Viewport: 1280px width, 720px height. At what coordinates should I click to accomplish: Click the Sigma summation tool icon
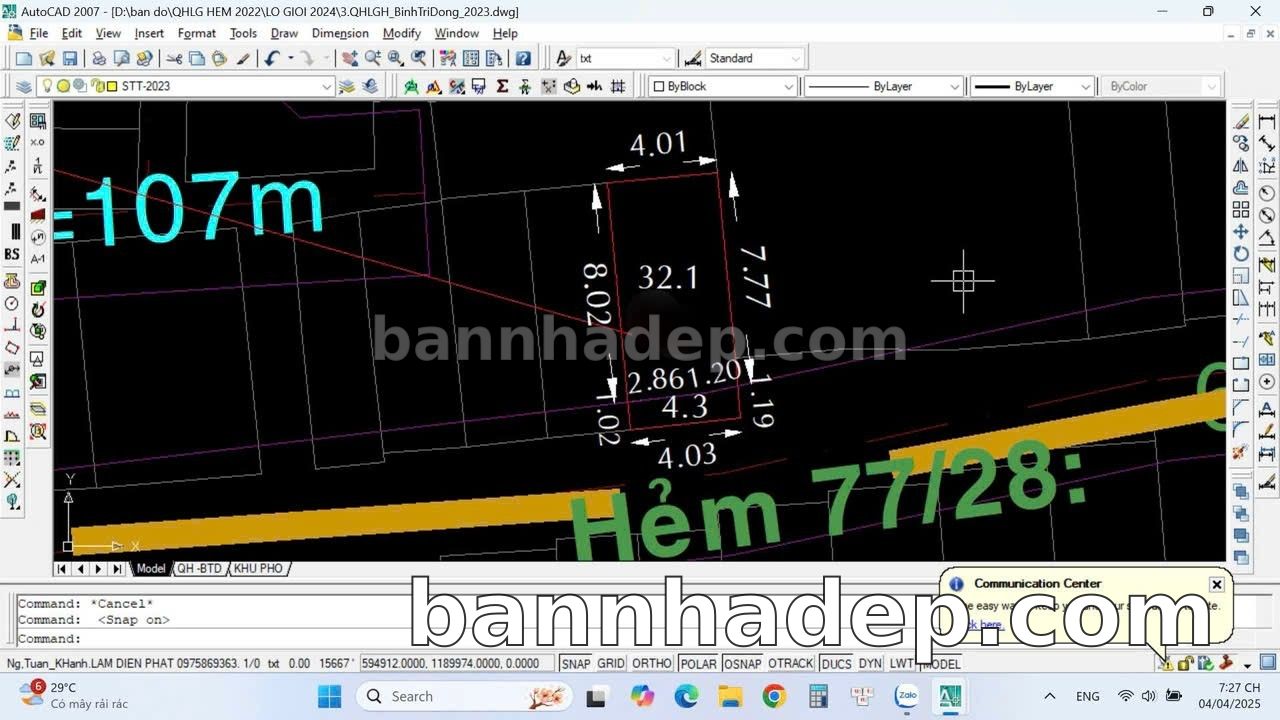pos(502,86)
